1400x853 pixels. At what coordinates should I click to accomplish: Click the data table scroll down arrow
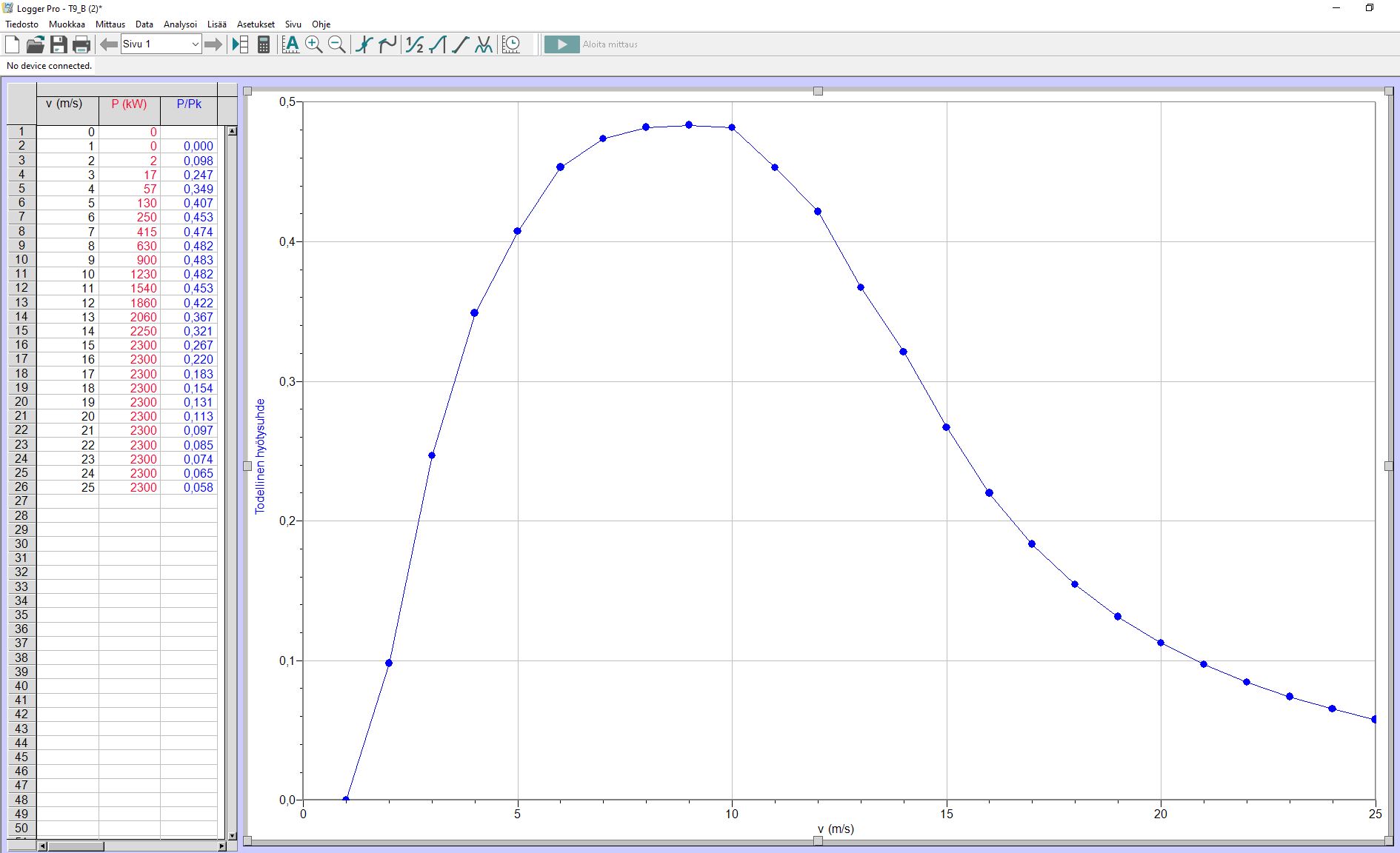click(232, 836)
